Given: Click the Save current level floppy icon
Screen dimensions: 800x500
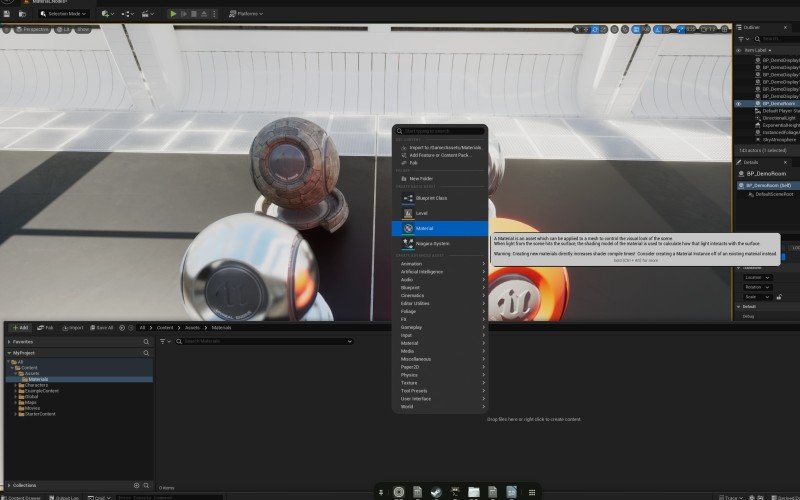Looking at the screenshot, I should coord(7,14).
